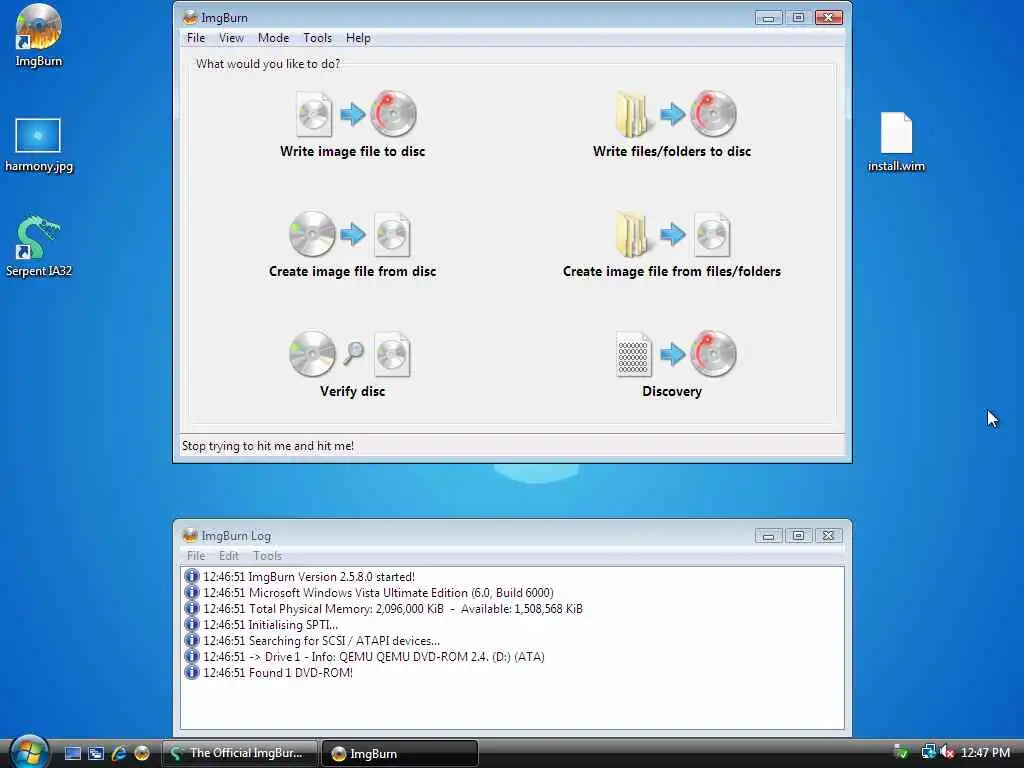Select the 'Write image file to disc' label
Image resolution: width=1024 pixels, height=768 pixels.
[x=353, y=152]
